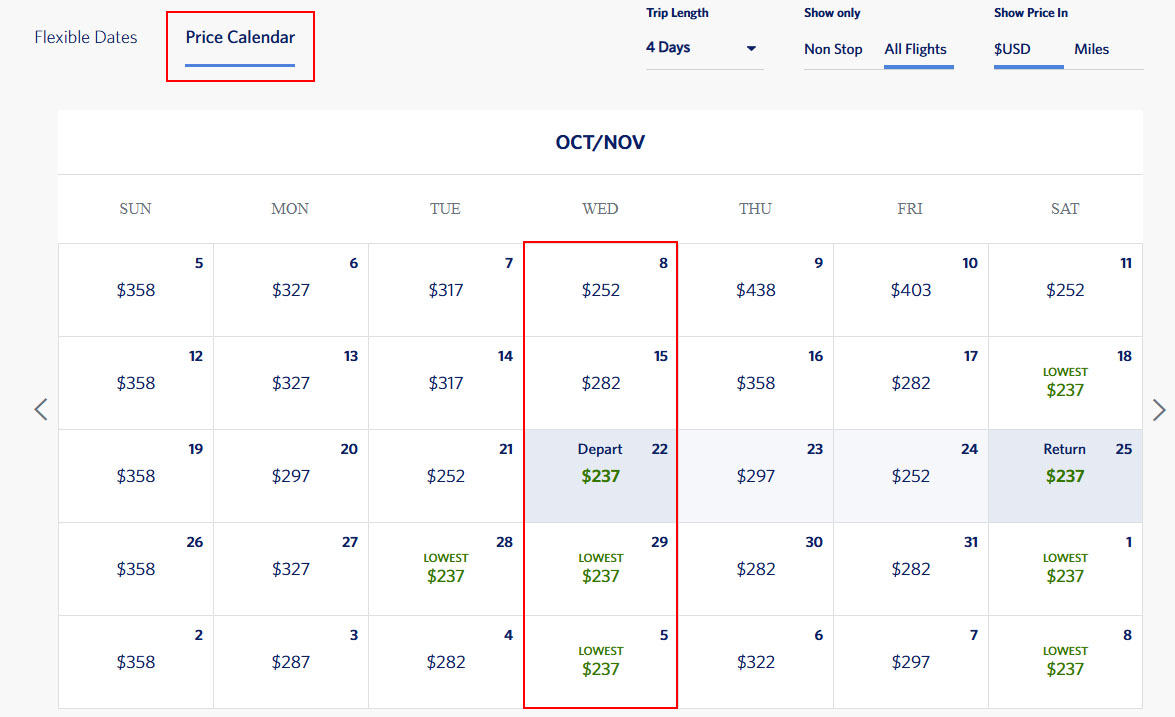Click October 20 priced at $297
Image resolution: width=1175 pixels, height=717 pixels.
[x=291, y=476]
